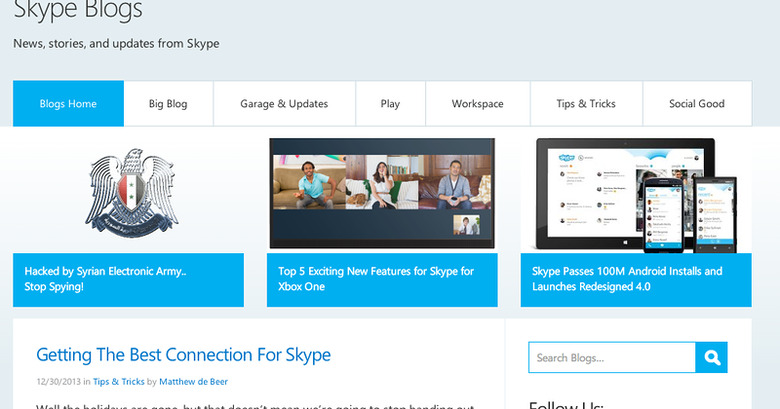Go to the Workspace tab

coord(478,103)
